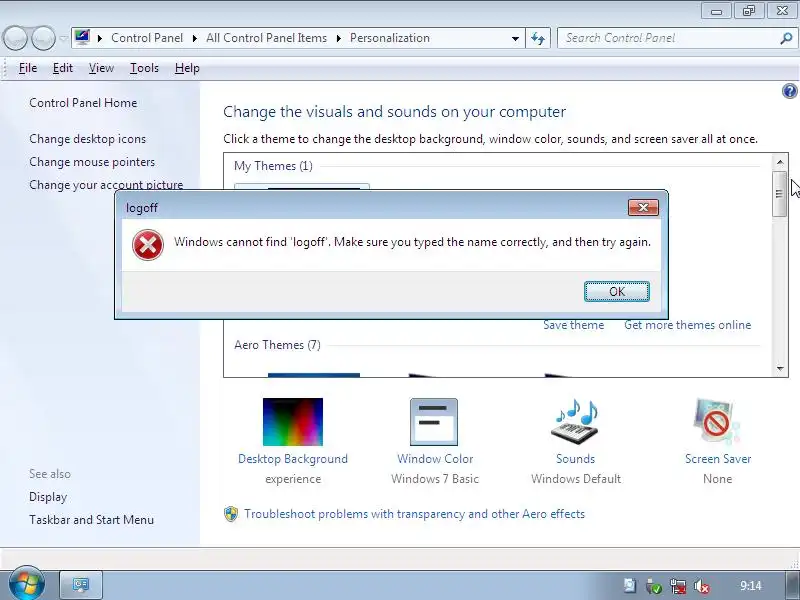The width and height of the screenshot is (800, 600).
Task: Click the blue help question mark icon
Action: pos(789,91)
